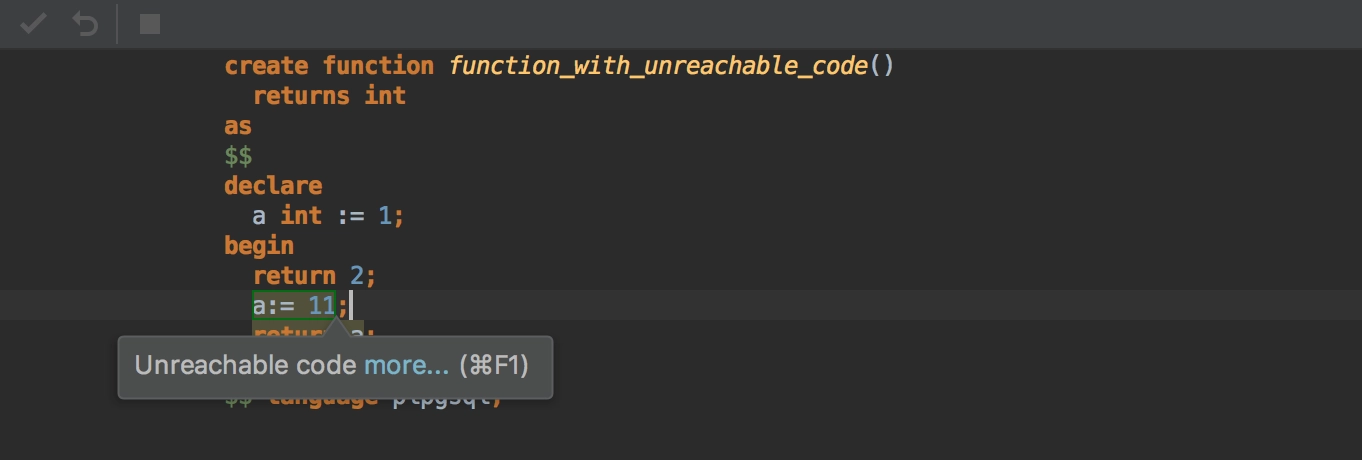Click the "as" keyword line
Viewport: 1362px width, 460px height.
coord(238,126)
